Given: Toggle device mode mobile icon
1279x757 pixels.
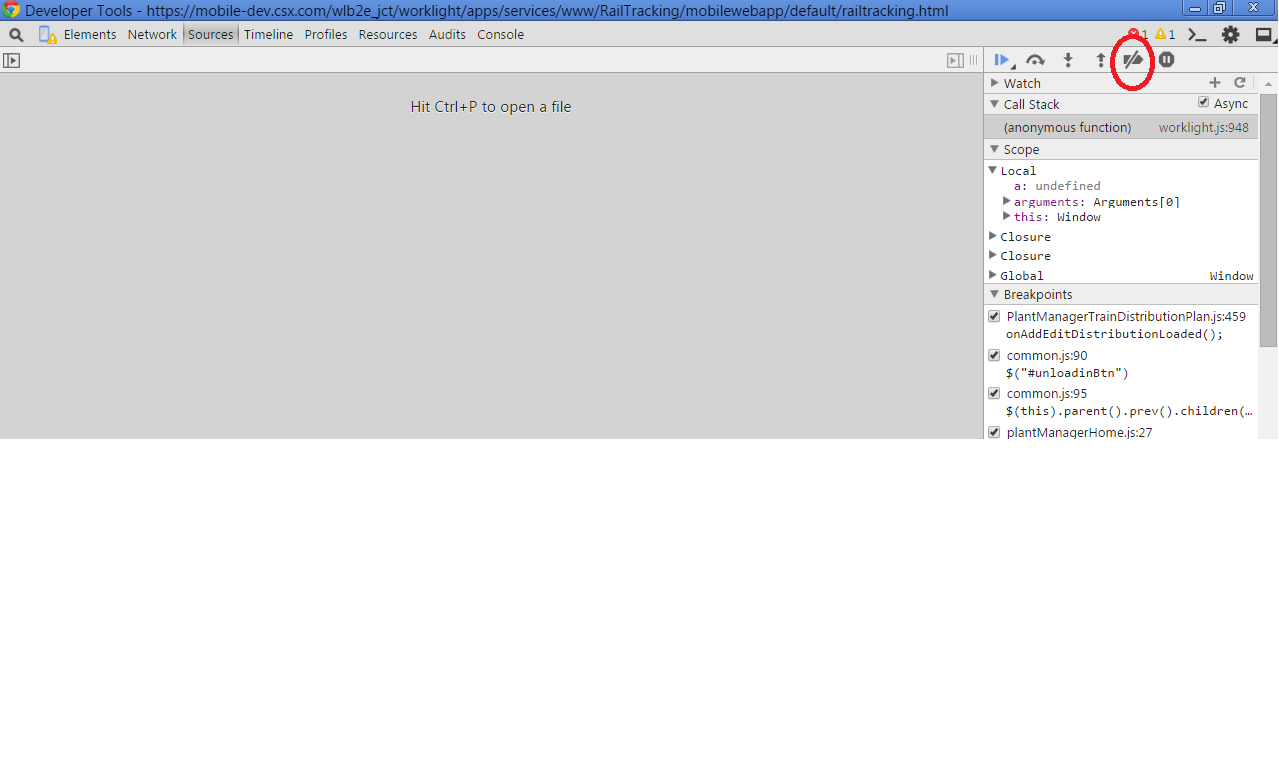Looking at the screenshot, I should [x=47, y=34].
